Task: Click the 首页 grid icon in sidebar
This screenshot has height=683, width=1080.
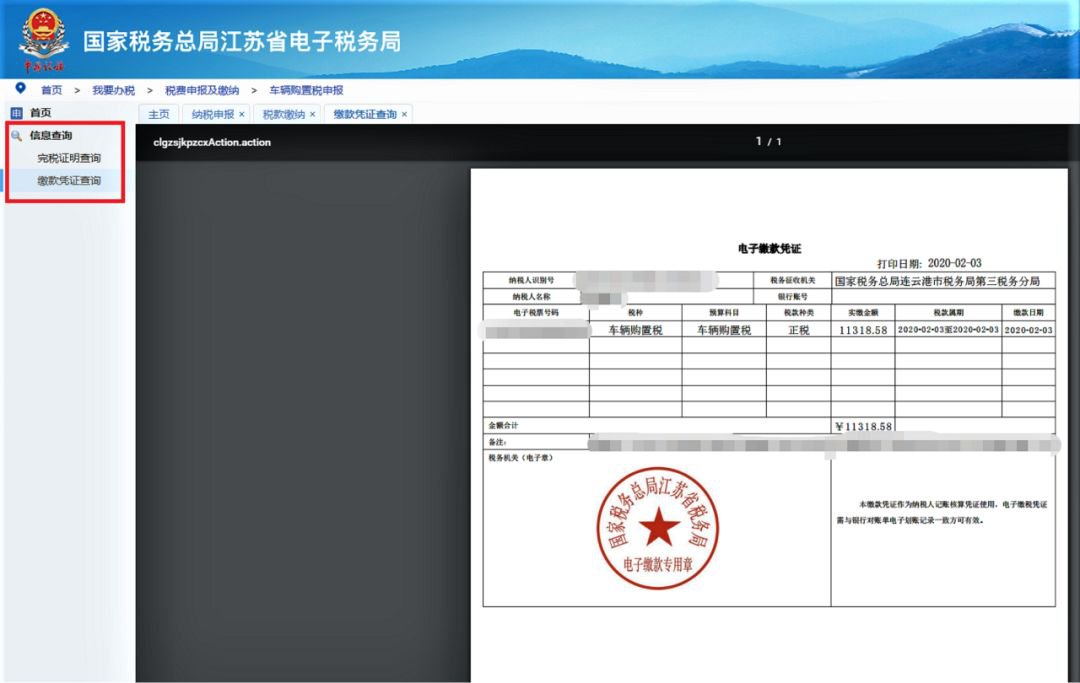Action: 16,113
